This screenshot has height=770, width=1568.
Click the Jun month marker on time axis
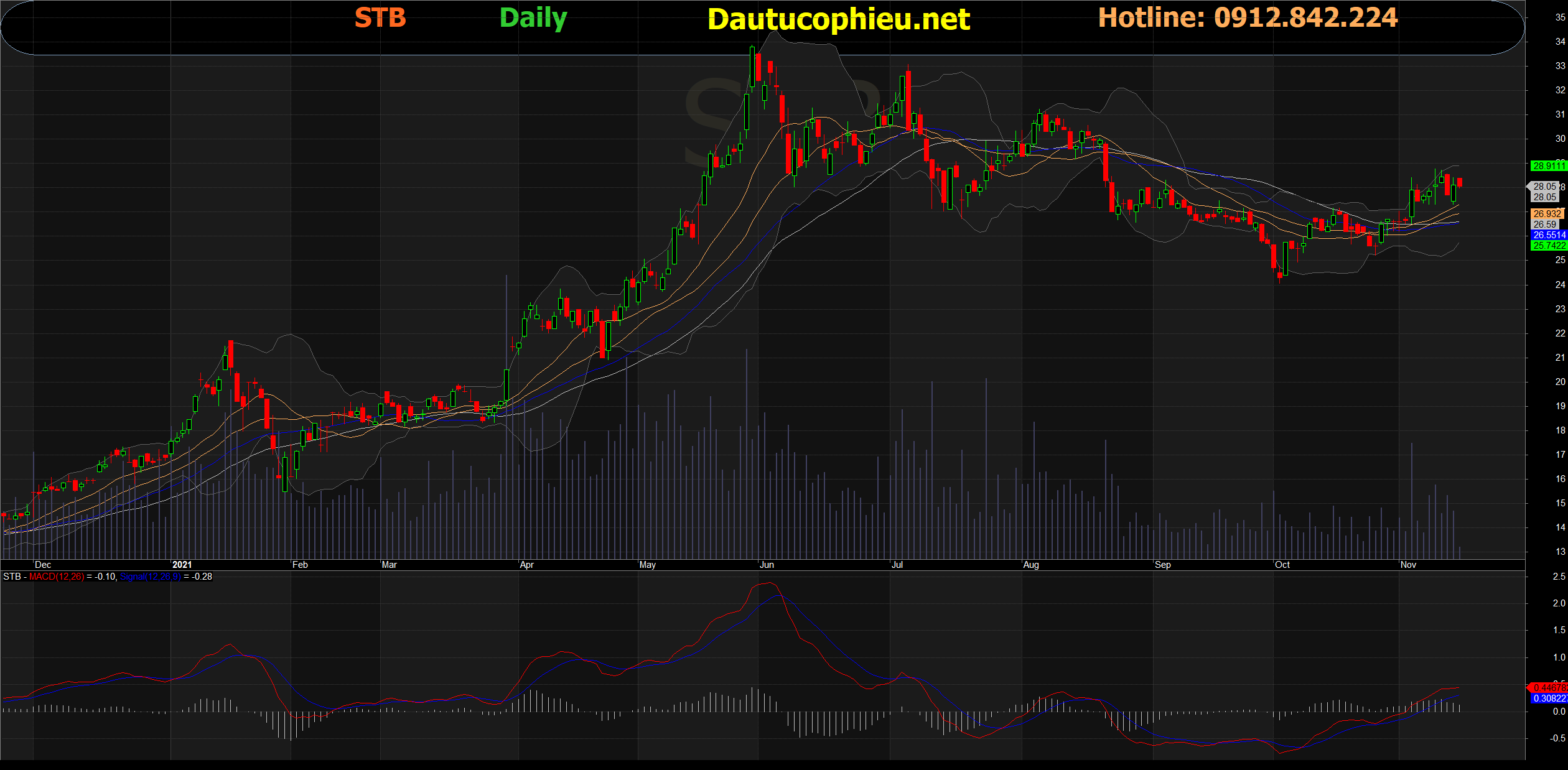767,565
